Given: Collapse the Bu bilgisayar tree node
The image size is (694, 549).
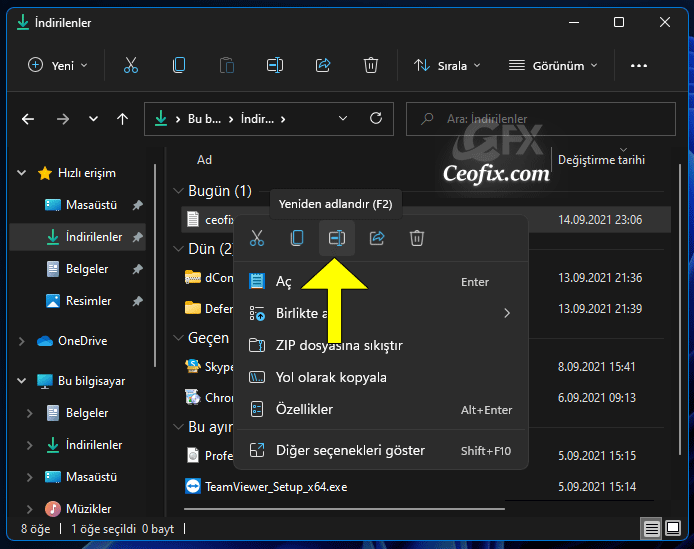Looking at the screenshot, I should pyautogui.click(x=22, y=381).
